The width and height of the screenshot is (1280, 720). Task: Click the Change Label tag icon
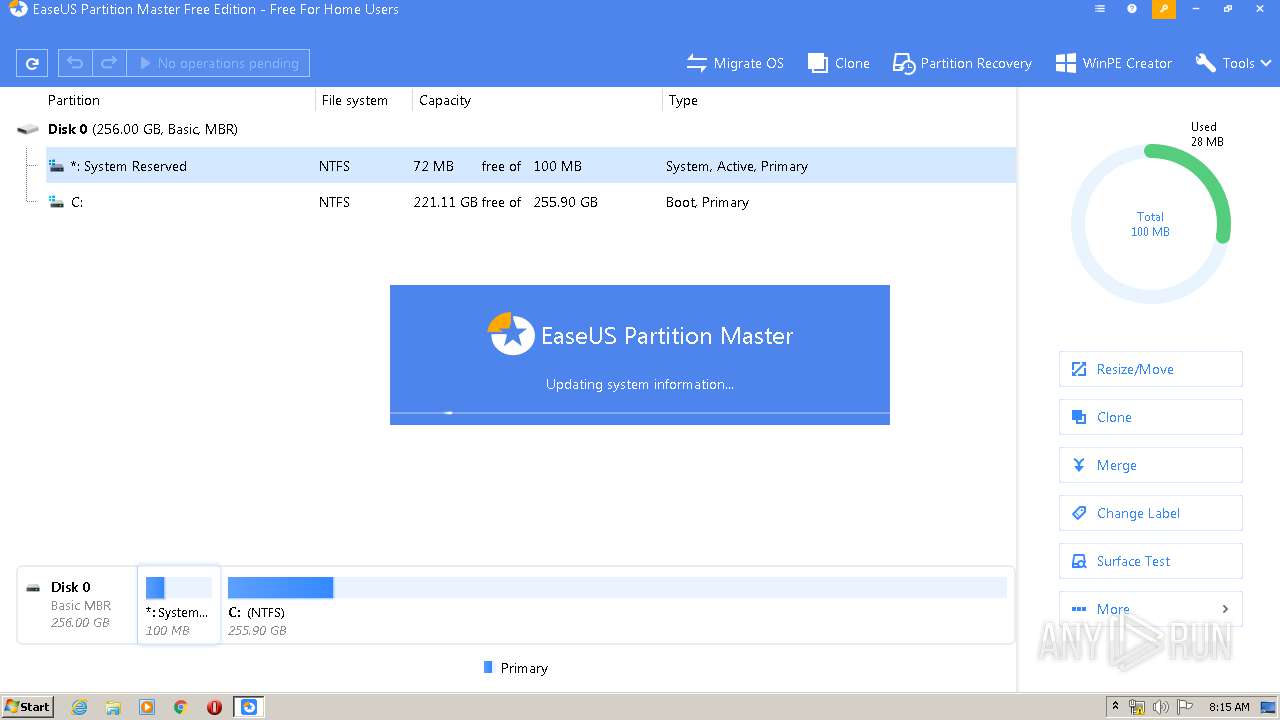1079,513
